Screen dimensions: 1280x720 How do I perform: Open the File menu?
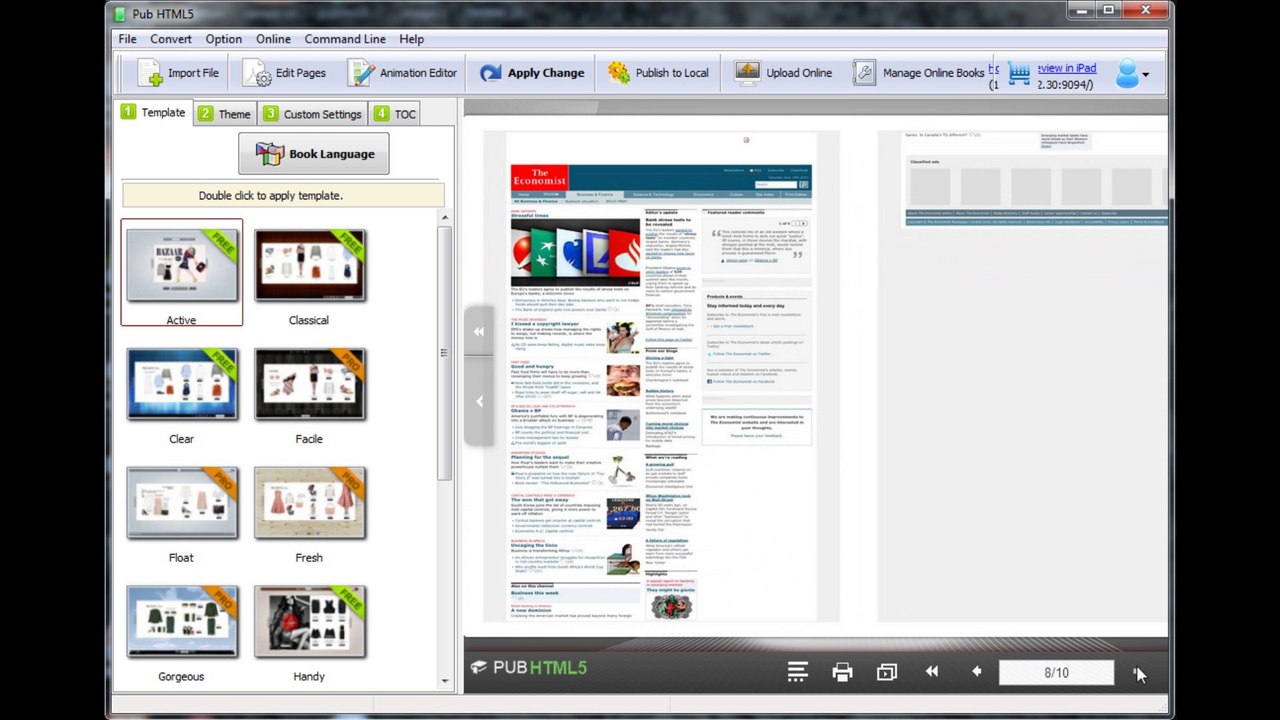click(127, 39)
